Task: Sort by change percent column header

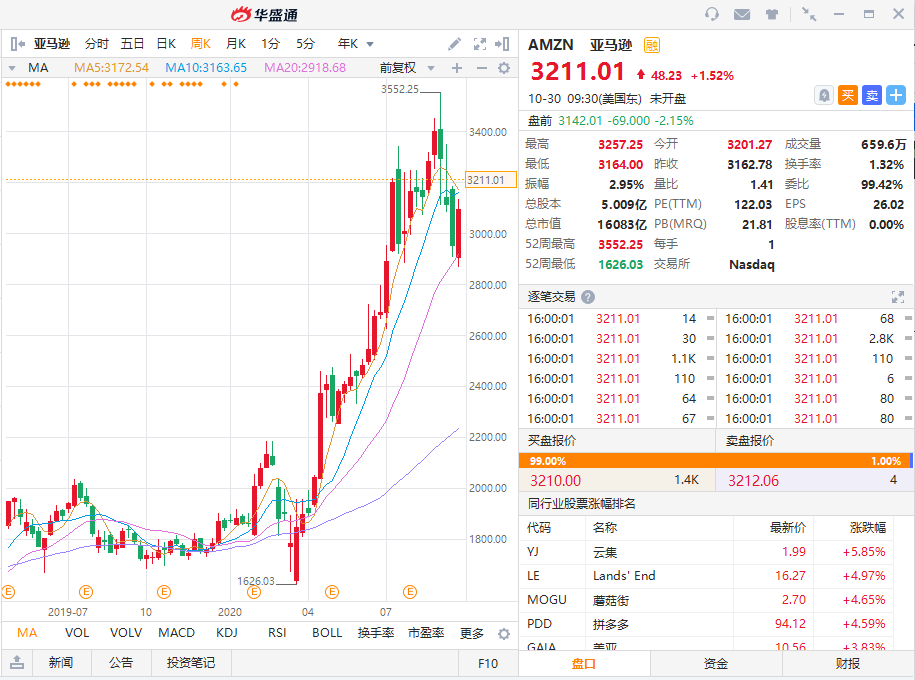Action: point(868,528)
